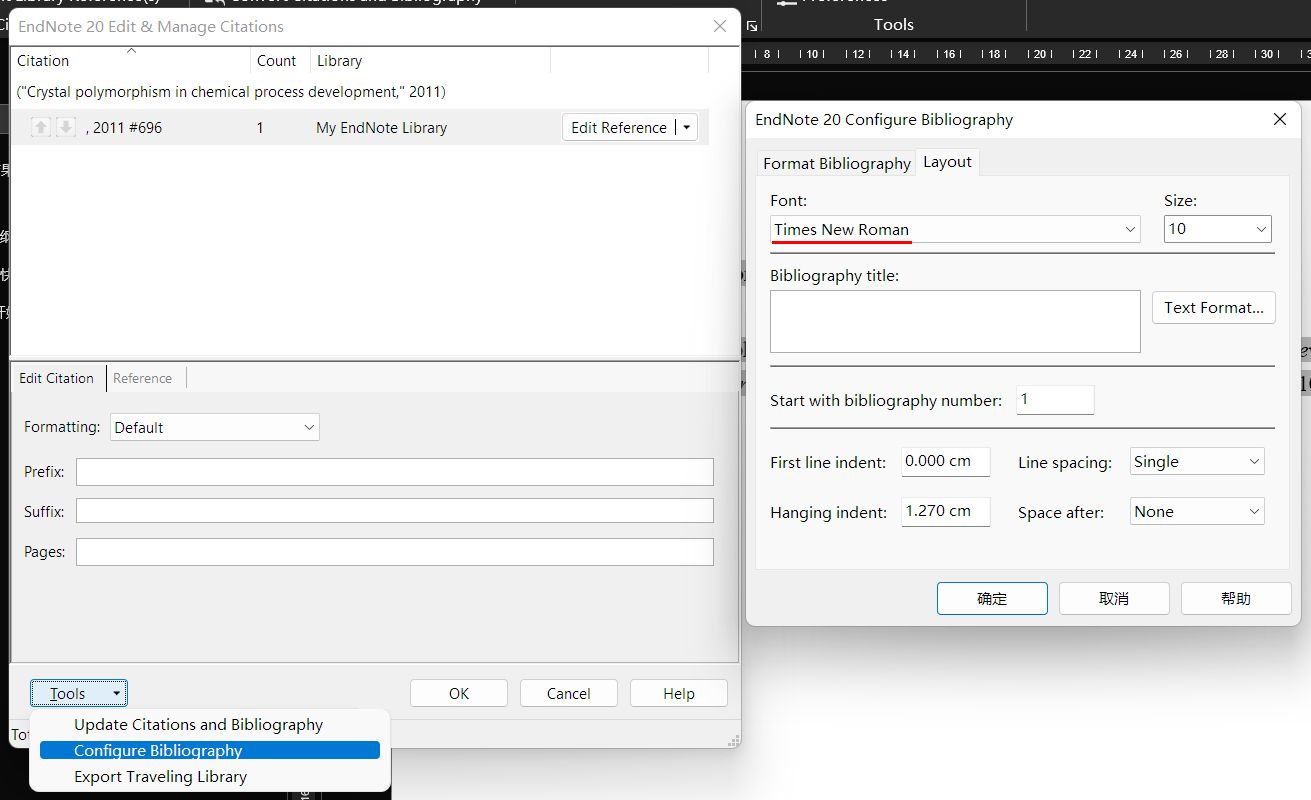Click the Edit Reference button
1311x800 pixels.
619,127
